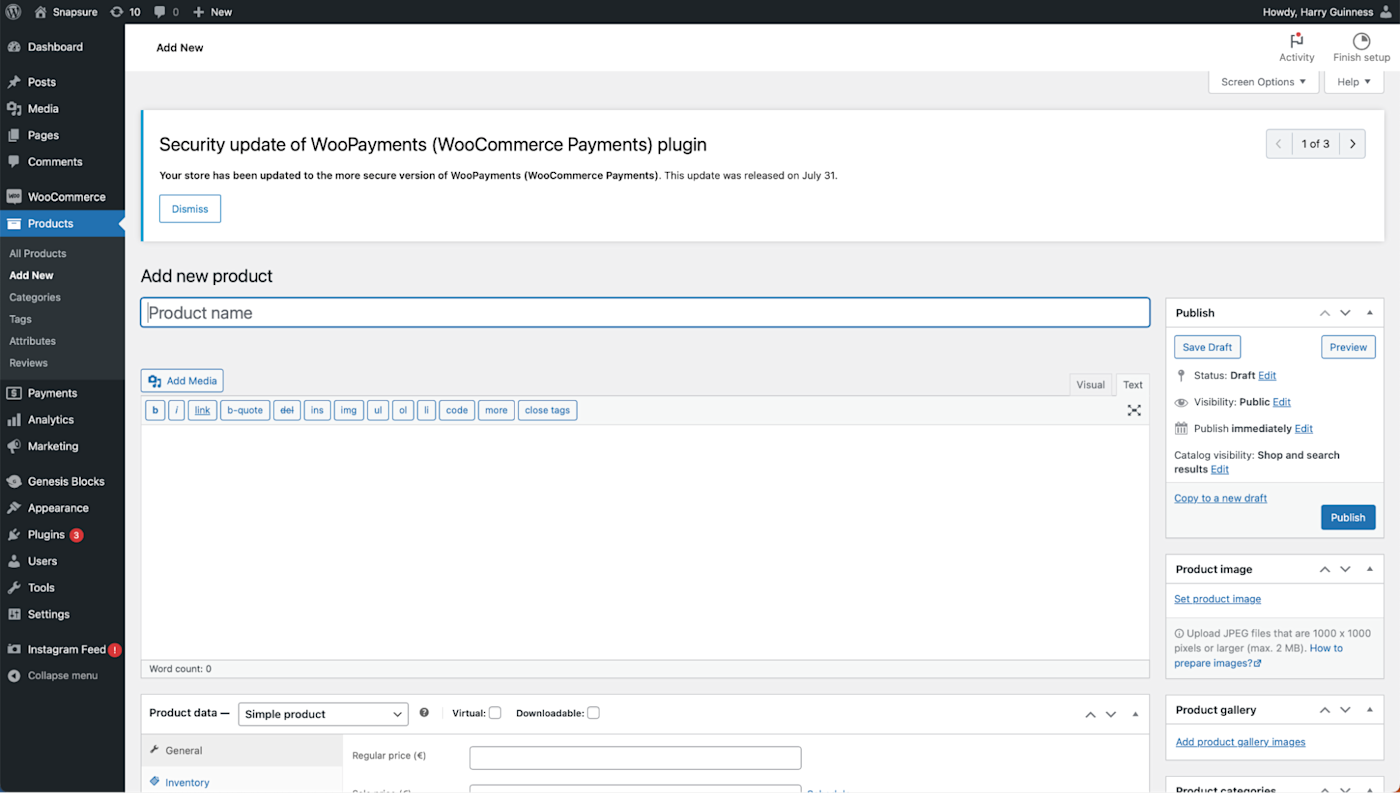Click Set product image link
The width and height of the screenshot is (1400, 793).
tap(1217, 599)
